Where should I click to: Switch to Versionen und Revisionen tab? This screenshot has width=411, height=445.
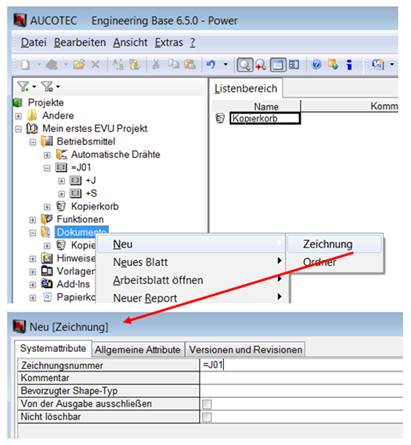click(x=246, y=350)
